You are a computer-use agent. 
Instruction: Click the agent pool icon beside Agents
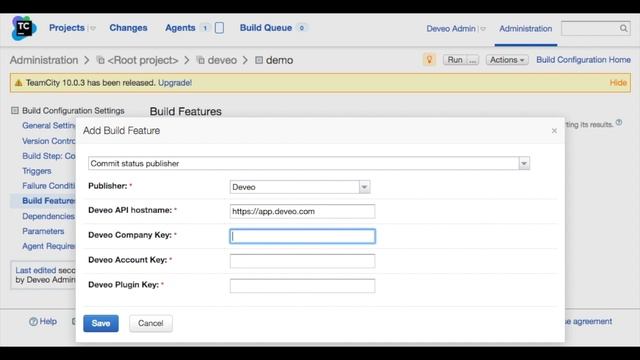[x=219, y=28]
